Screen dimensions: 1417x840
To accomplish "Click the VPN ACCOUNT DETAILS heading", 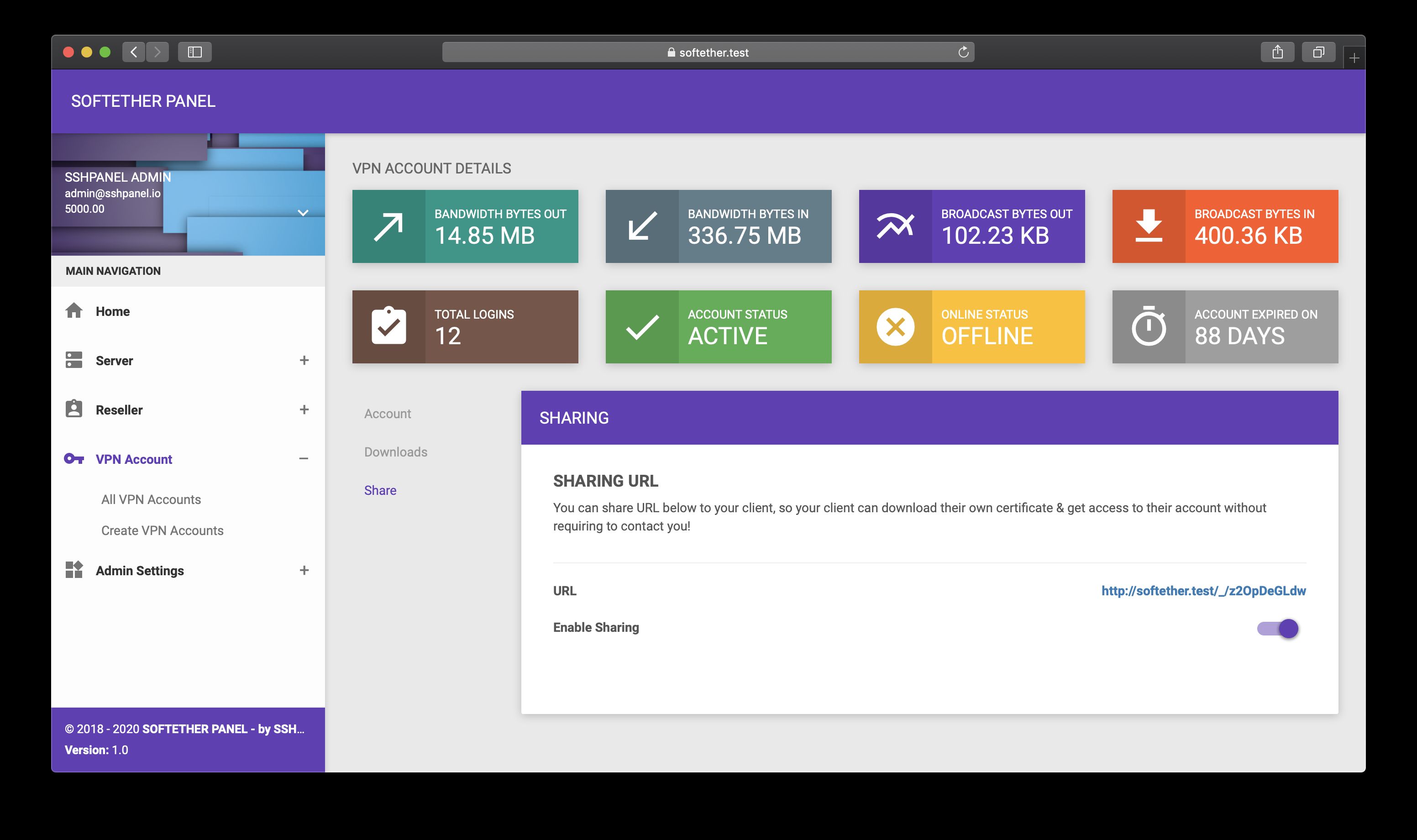I will coord(431,168).
